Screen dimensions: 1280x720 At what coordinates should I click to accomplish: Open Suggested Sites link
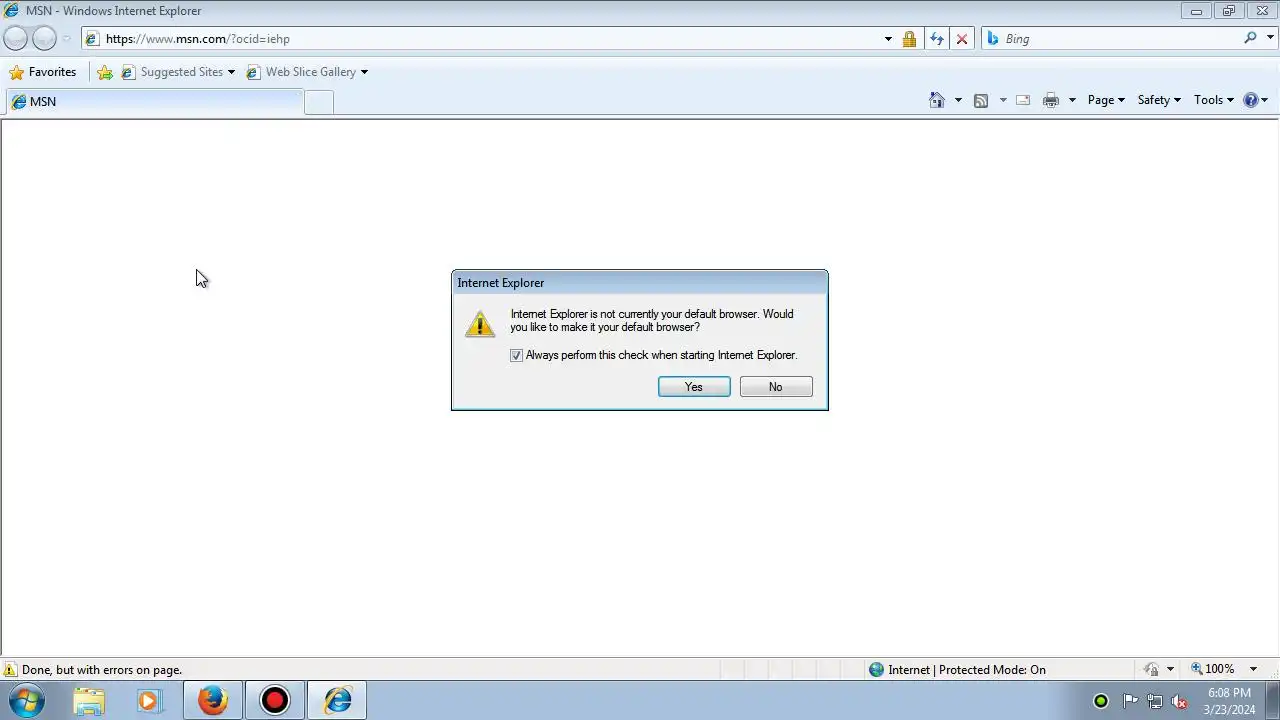[x=178, y=72]
